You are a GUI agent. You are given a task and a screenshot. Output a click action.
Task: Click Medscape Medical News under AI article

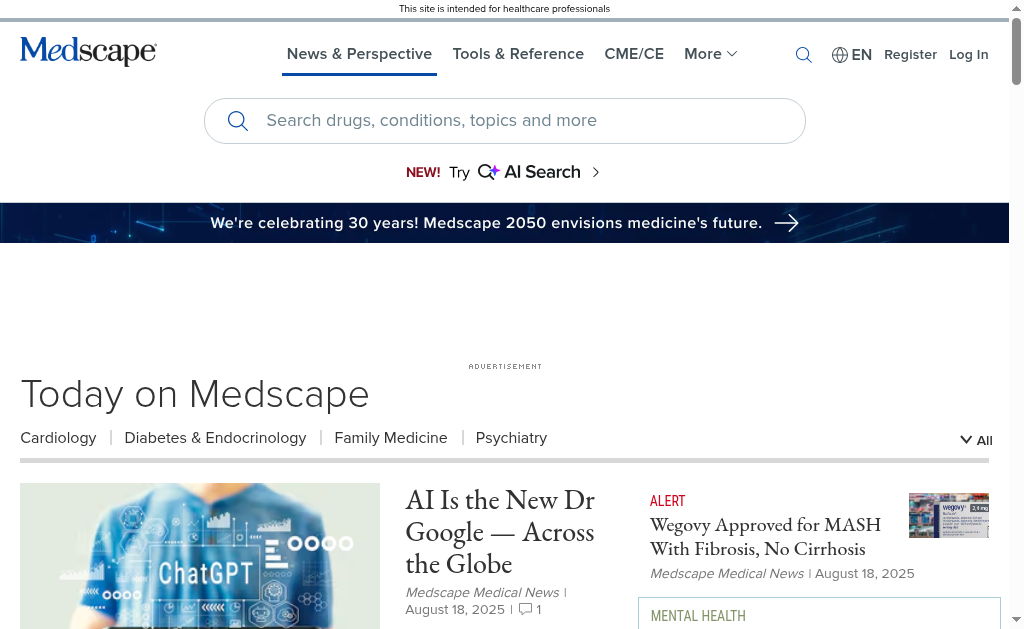482,592
